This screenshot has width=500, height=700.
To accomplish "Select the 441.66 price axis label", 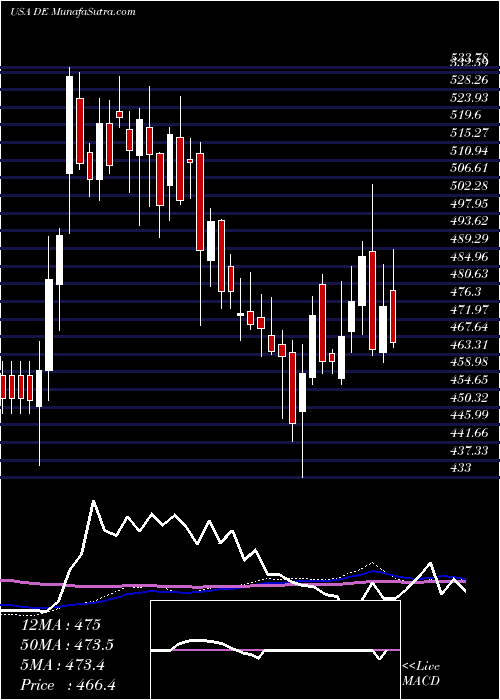I will (x=471, y=433).
